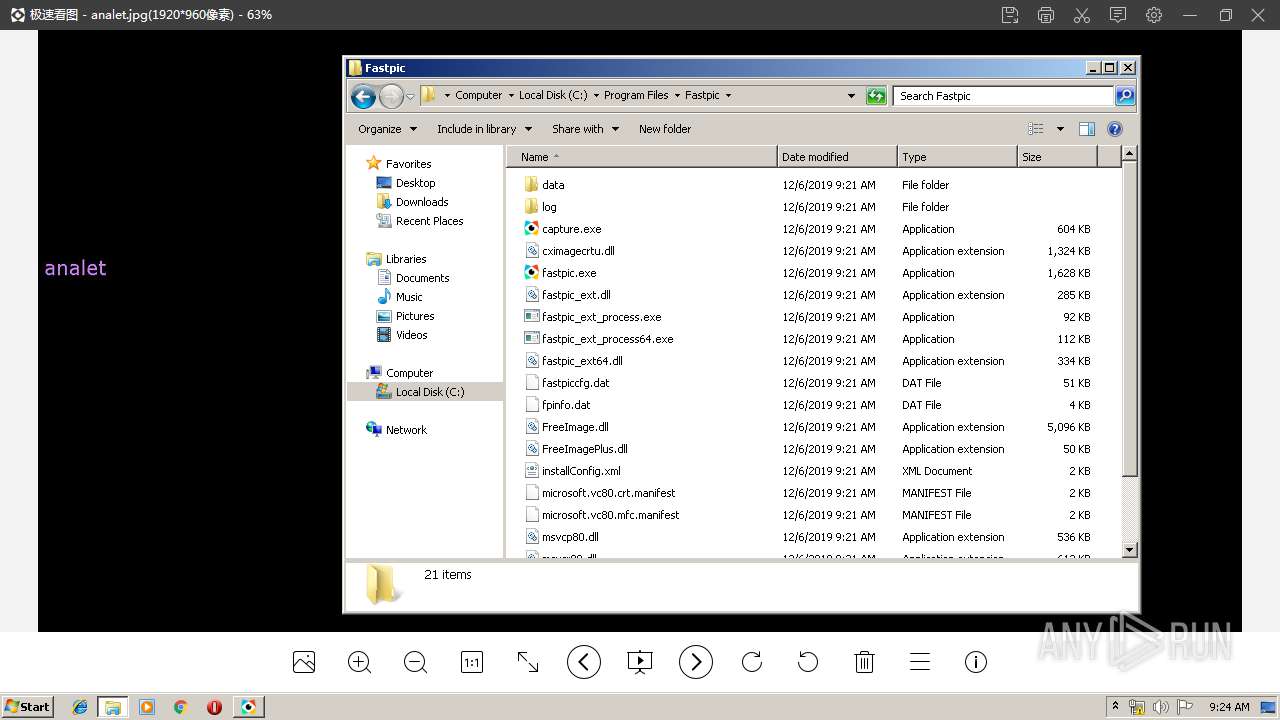Show hidden system tray icons

point(1115,707)
